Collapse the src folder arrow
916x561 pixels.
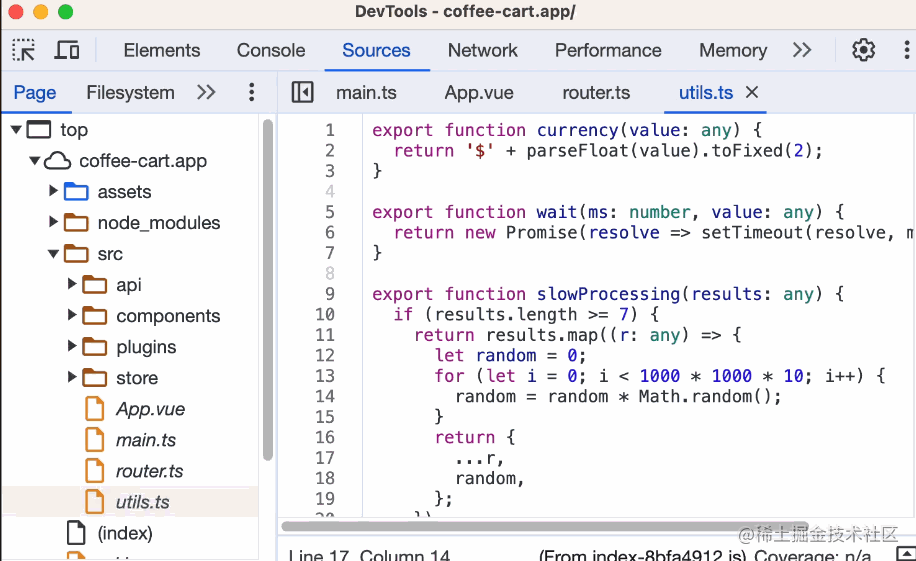pos(53,254)
